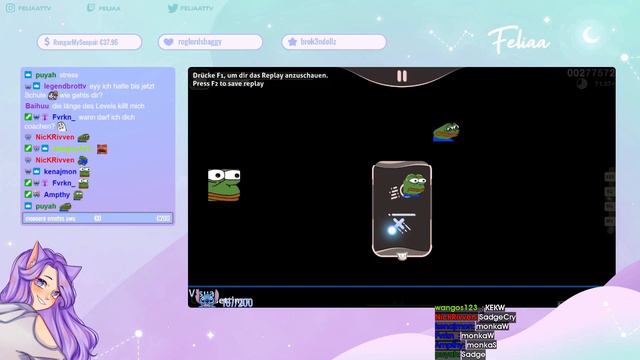Click the blue badge beside puyah 'stress'
This screenshot has height=360, width=640.
pos(28,75)
